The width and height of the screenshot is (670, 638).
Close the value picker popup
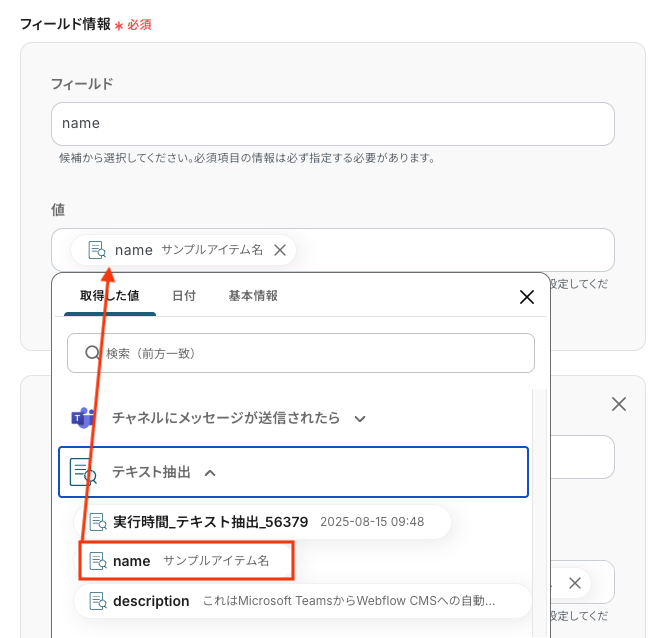pyautogui.click(x=527, y=296)
